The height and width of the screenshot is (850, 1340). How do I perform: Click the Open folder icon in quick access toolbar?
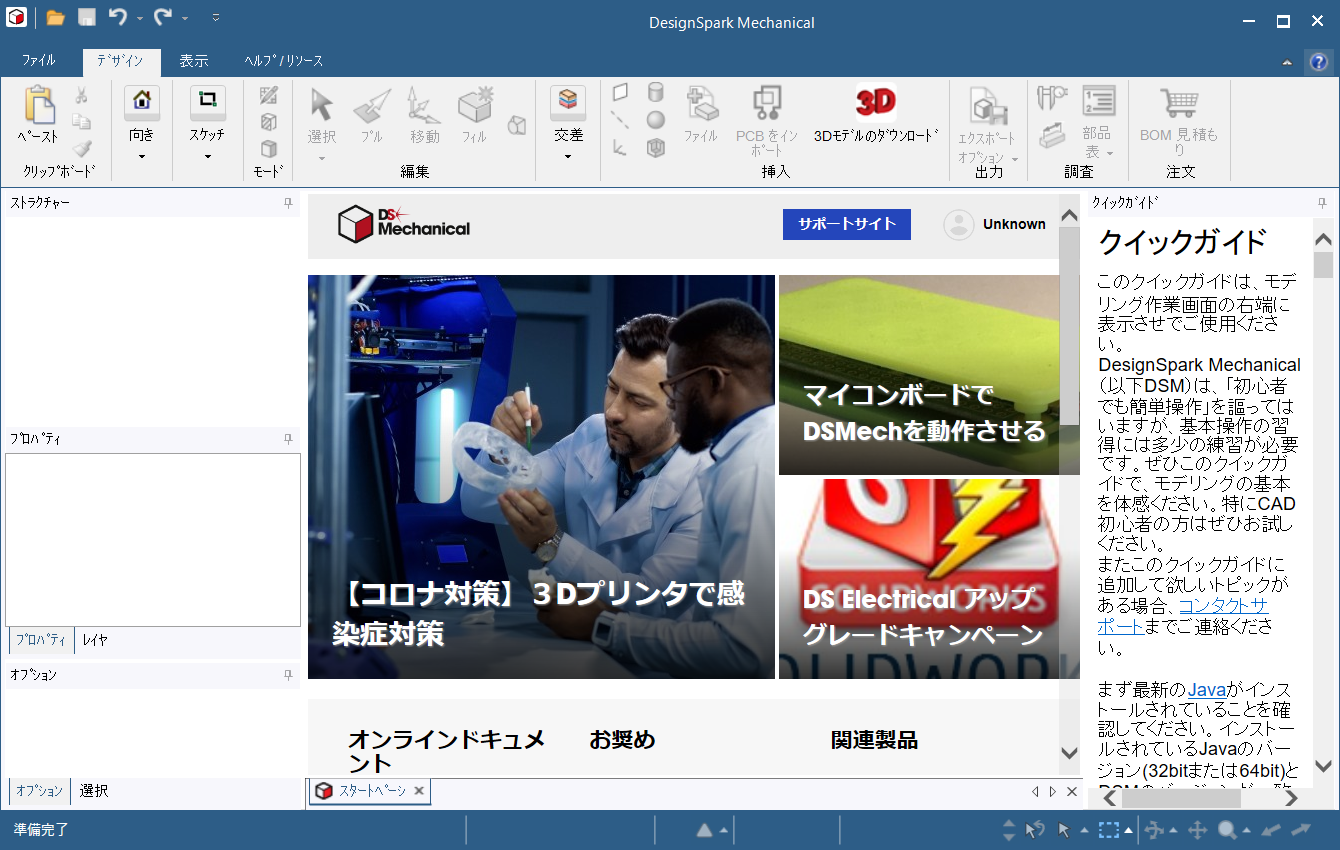point(56,18)
